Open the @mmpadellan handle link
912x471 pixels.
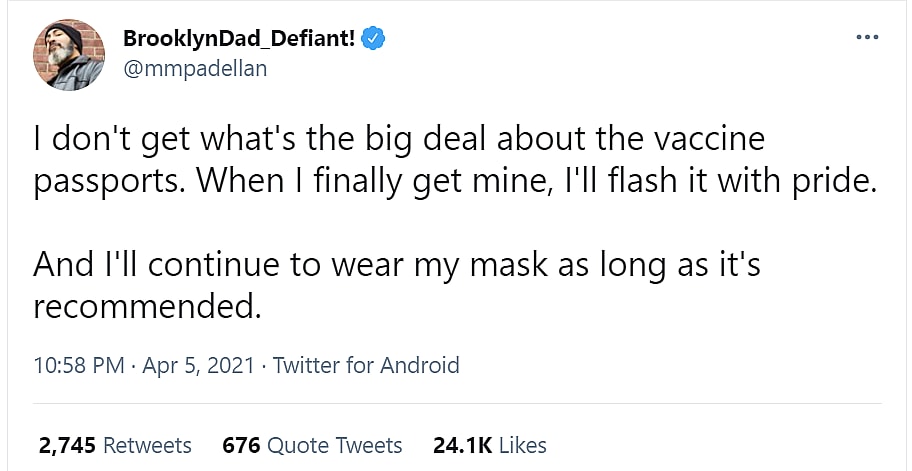tap(194, 68)
